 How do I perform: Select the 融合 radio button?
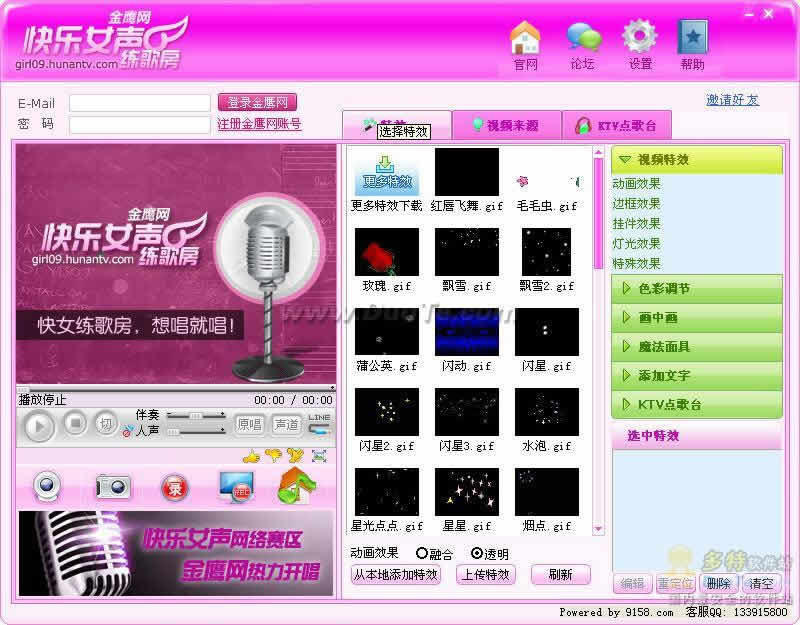coord(421,553)
